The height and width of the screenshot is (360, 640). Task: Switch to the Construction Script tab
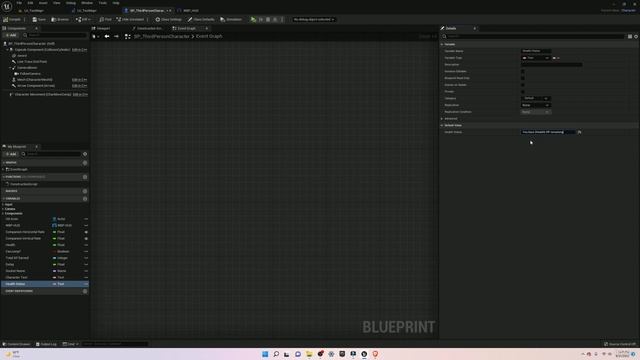pyautogui.click(x=147, y=28)
